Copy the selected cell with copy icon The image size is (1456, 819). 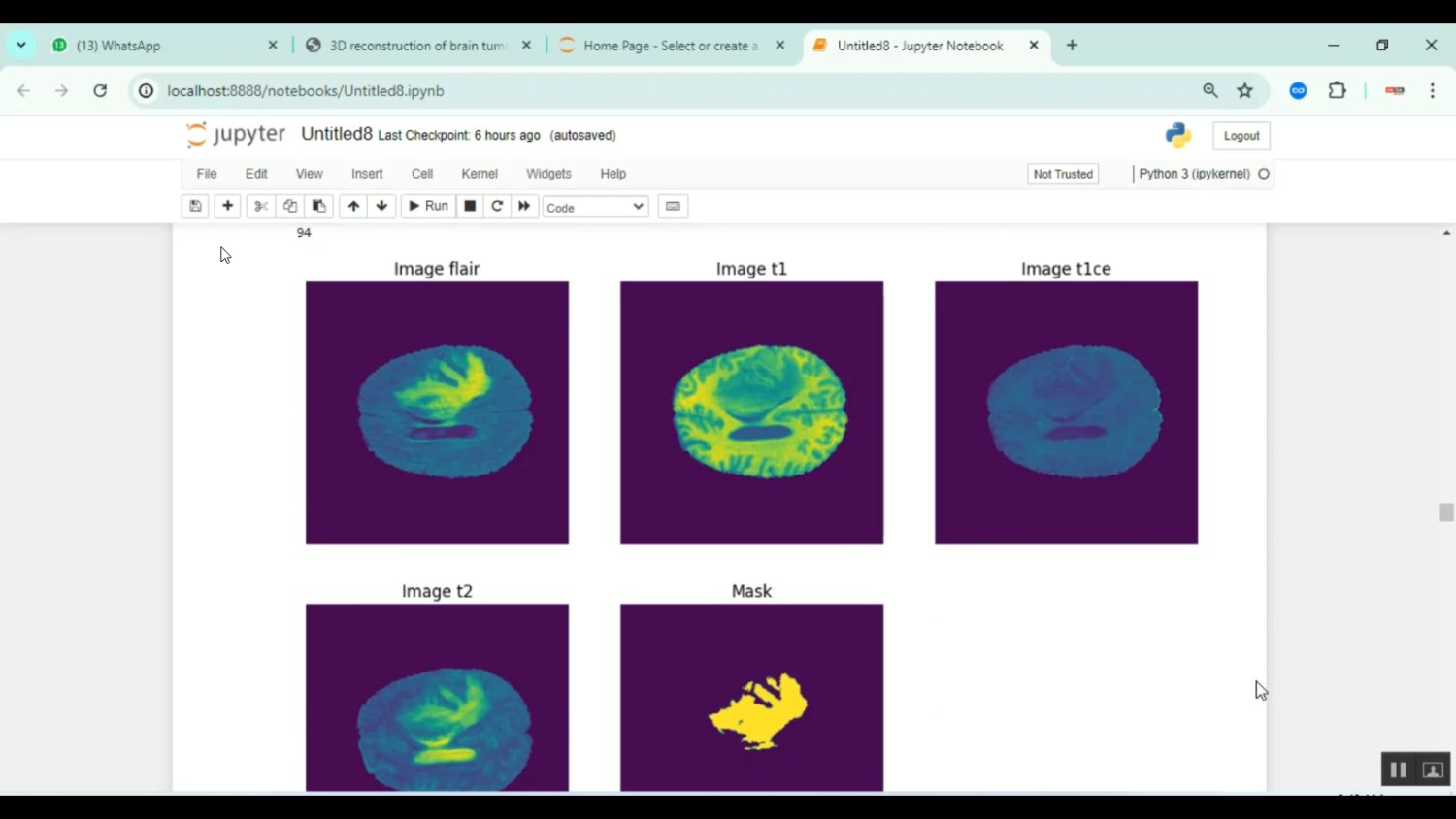(289, 206)
